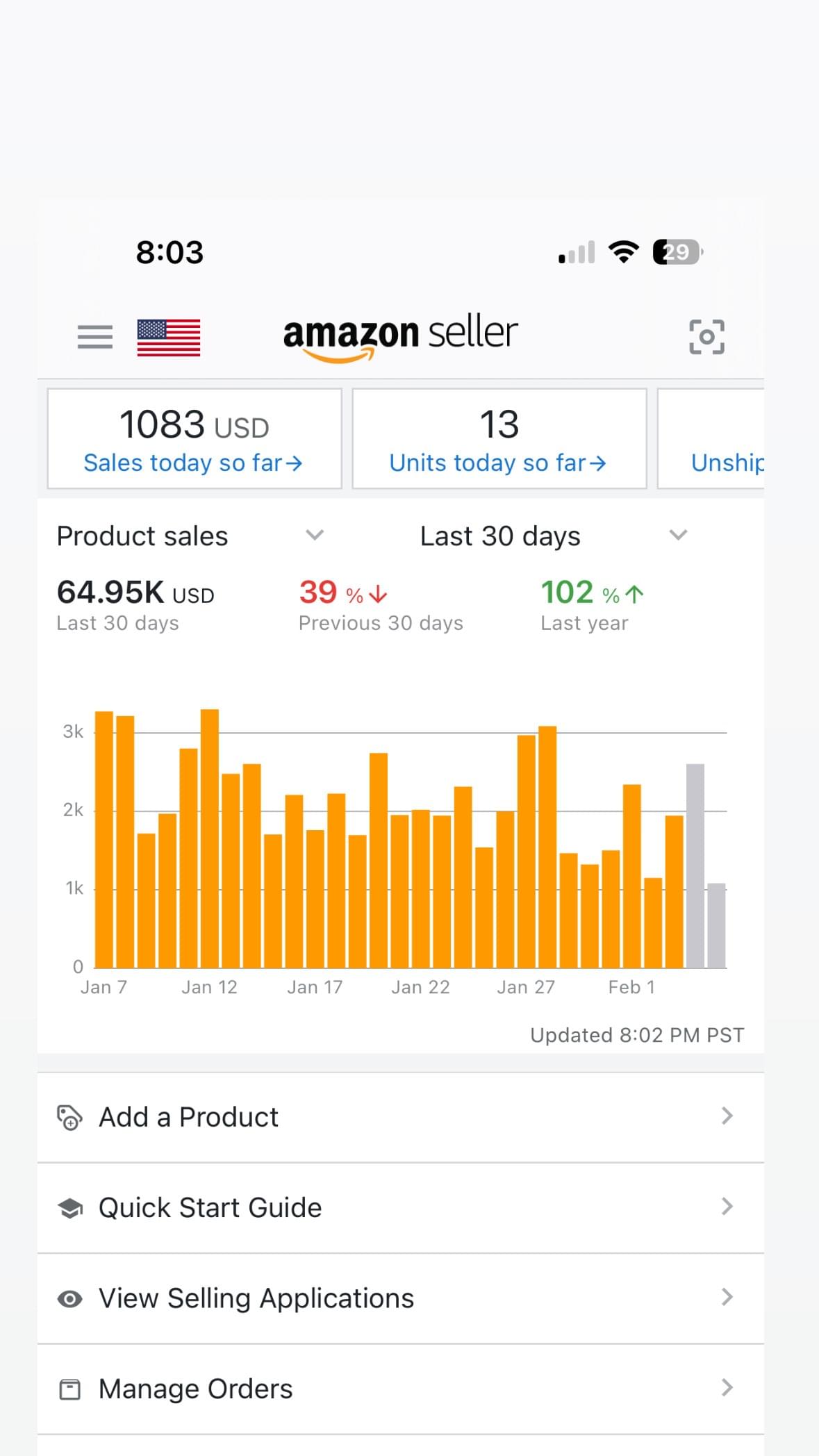819x1456 pixels.
Task: Click the Quick Start Guide graduation cap icon
Action: click(x=69, y=1209)
